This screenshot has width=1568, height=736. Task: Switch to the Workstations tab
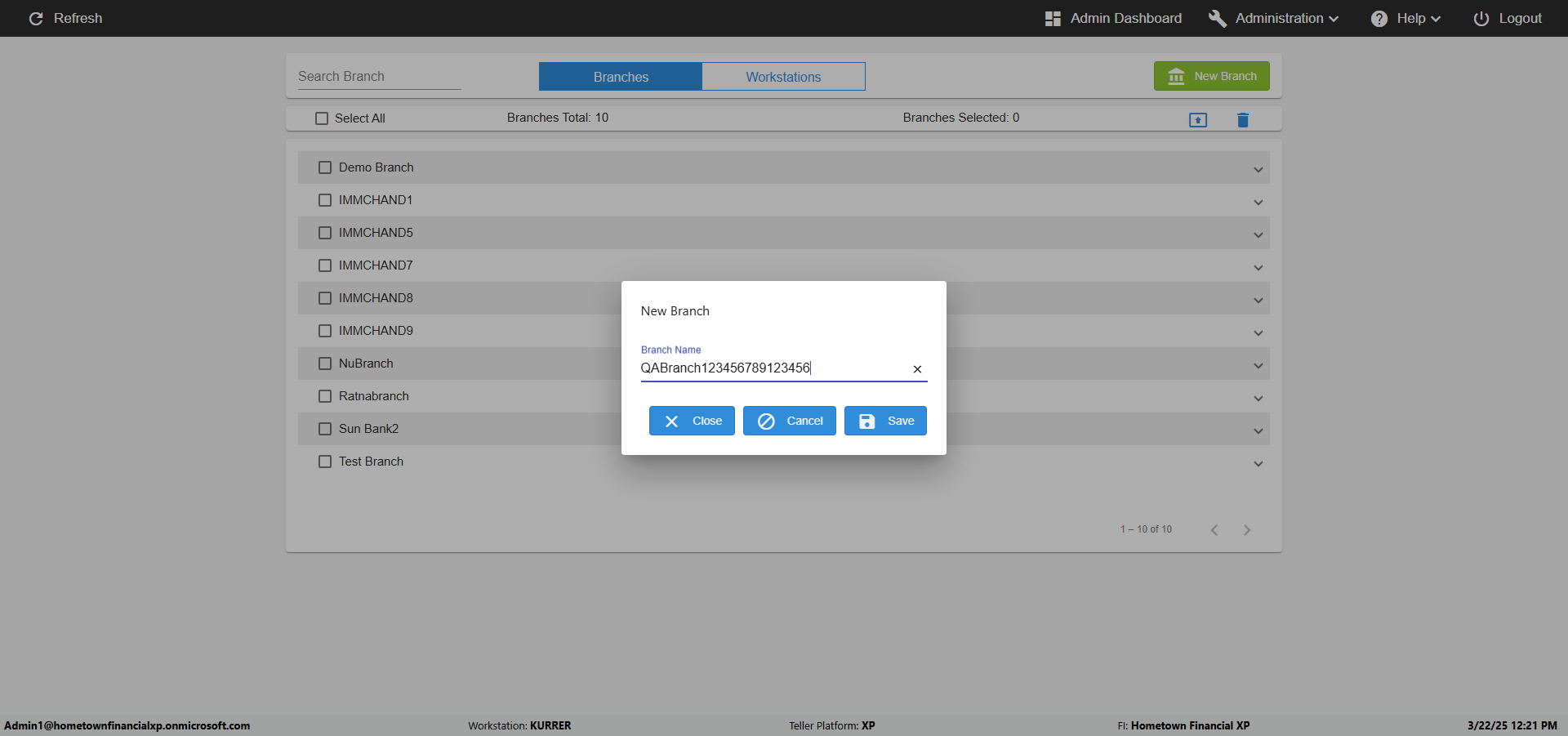[784, 77]
